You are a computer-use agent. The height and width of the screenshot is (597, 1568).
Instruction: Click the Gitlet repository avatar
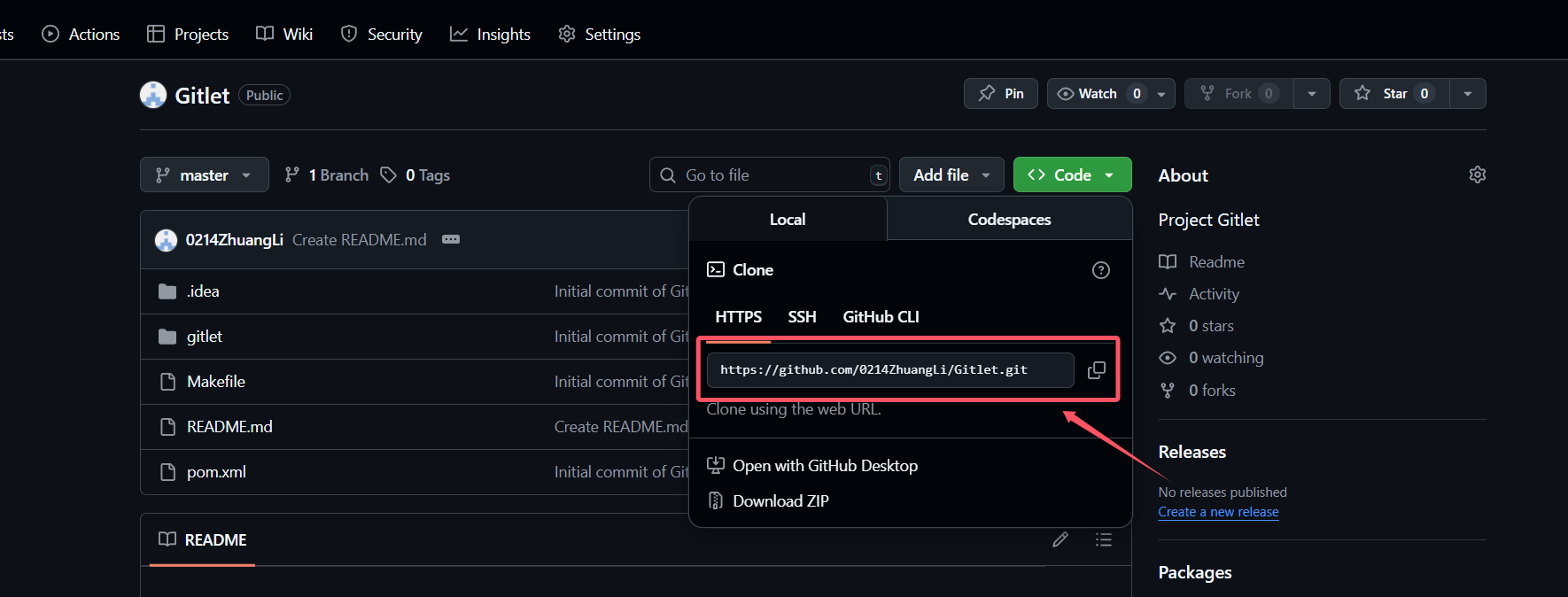[153, 95]
